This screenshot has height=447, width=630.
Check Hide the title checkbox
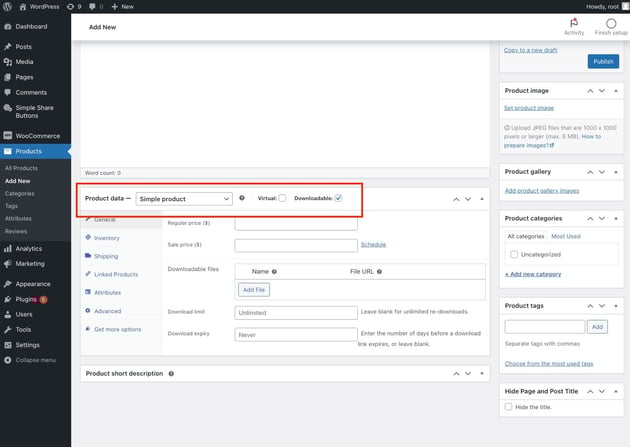coord(508,407)
